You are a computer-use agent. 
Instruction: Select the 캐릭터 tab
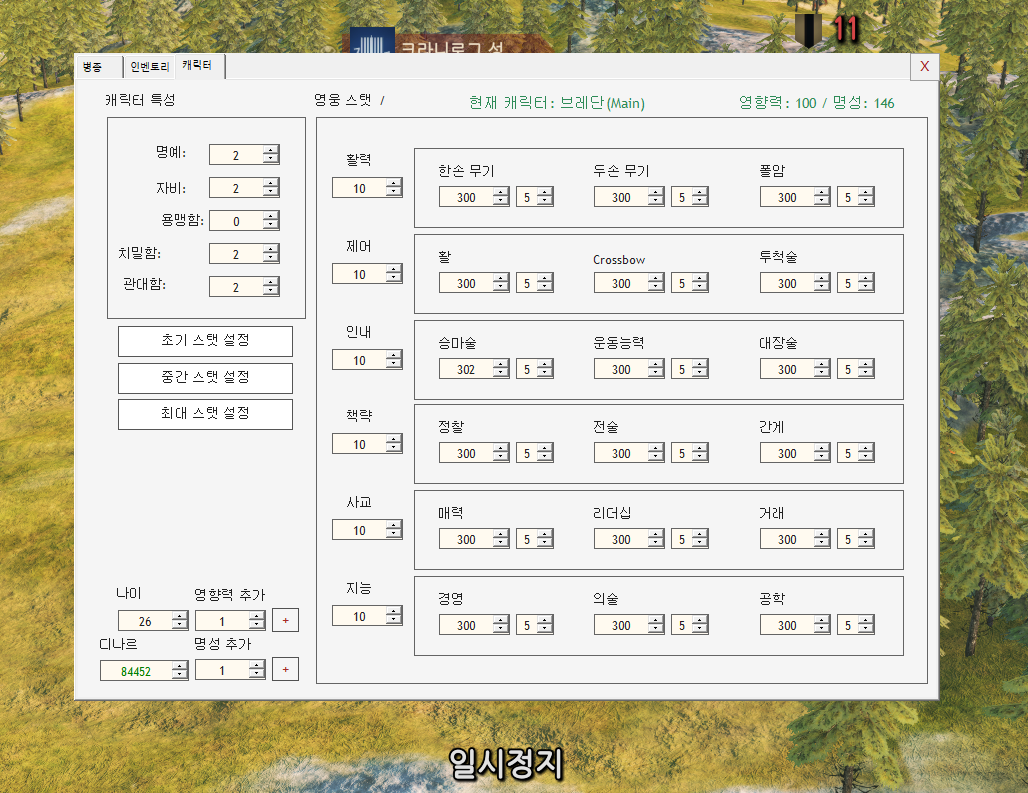199,66
